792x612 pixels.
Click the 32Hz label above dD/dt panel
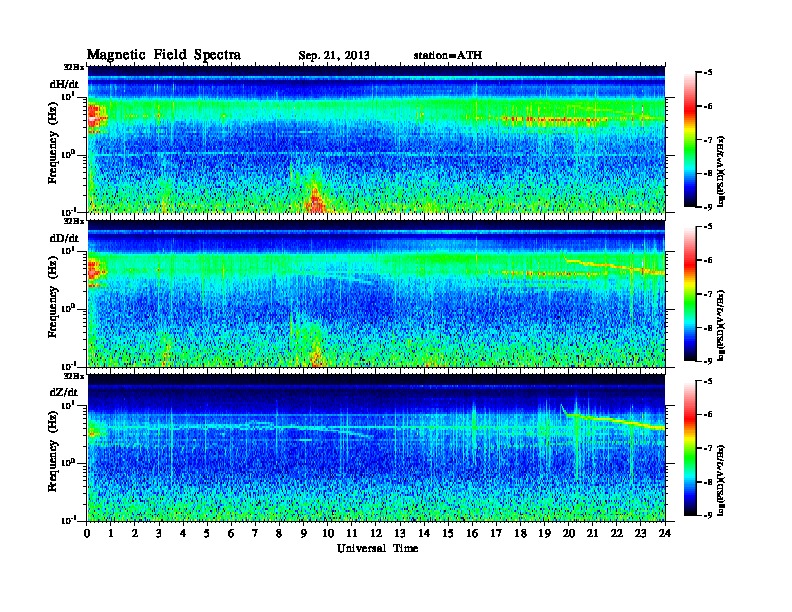[x=74, y=221]
